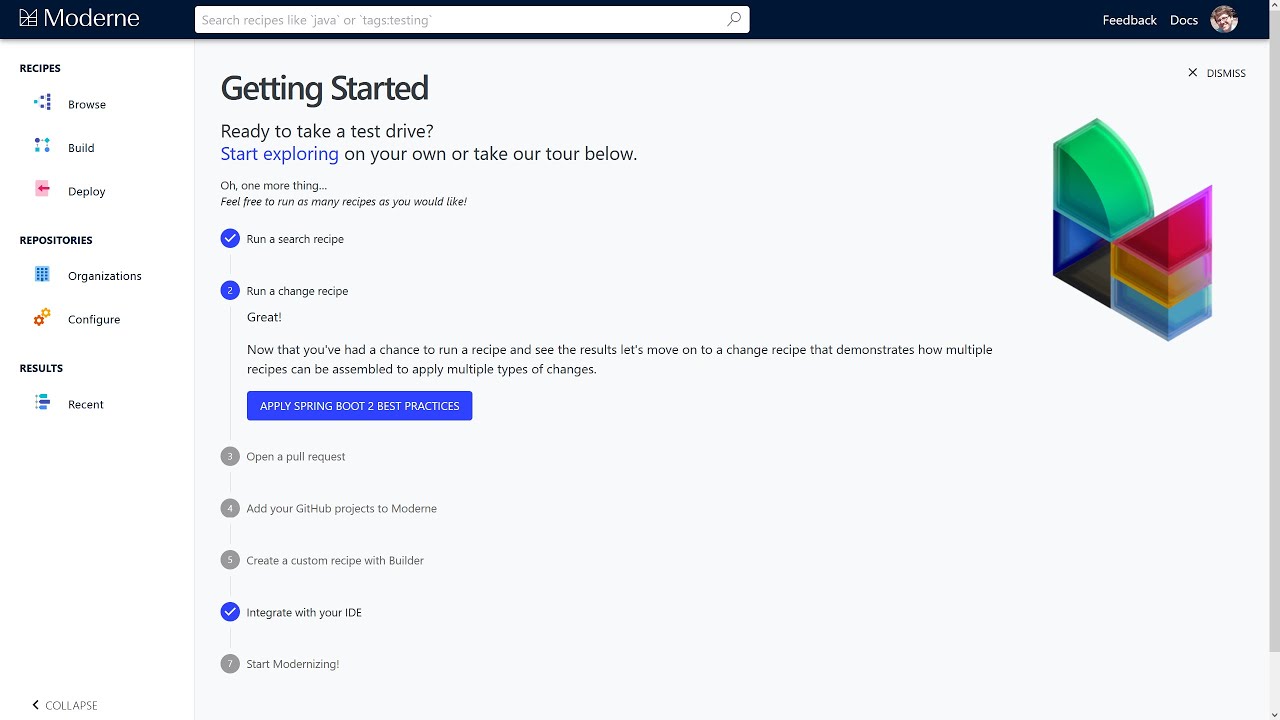Click the Moderne wordmark to go home
1280x720 pixels.
coord(91,19)
